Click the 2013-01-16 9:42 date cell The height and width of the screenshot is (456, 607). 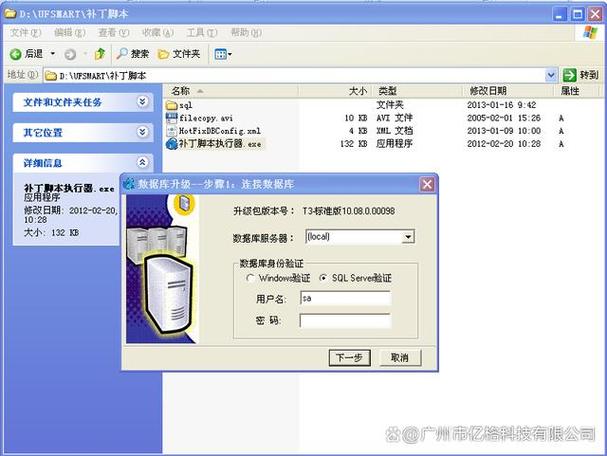(x=501, y=105)
